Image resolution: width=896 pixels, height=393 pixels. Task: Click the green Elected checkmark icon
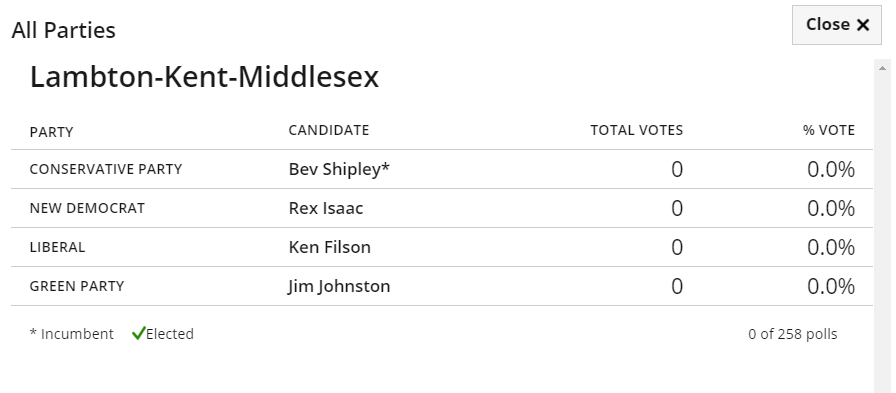click(138, 334)
